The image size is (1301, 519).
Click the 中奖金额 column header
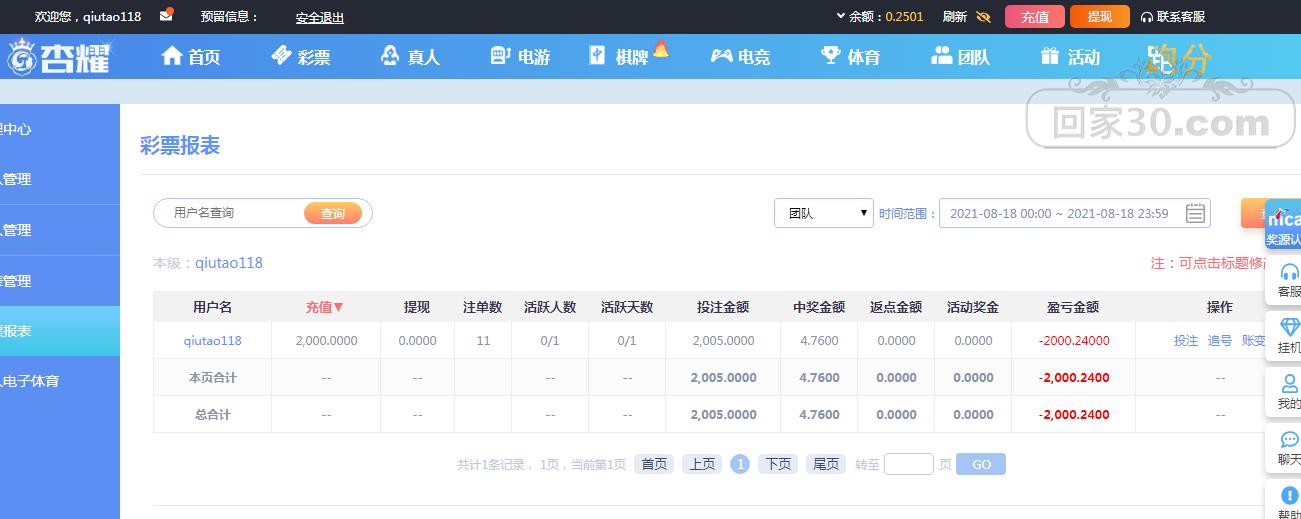[819, 307]
